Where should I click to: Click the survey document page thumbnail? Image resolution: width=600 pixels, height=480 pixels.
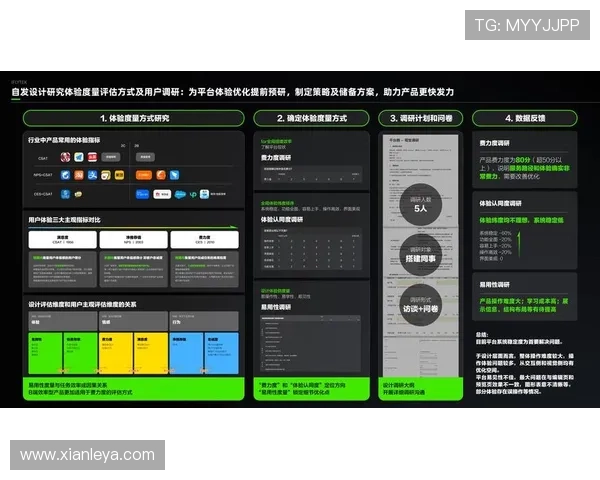(421, 256)
